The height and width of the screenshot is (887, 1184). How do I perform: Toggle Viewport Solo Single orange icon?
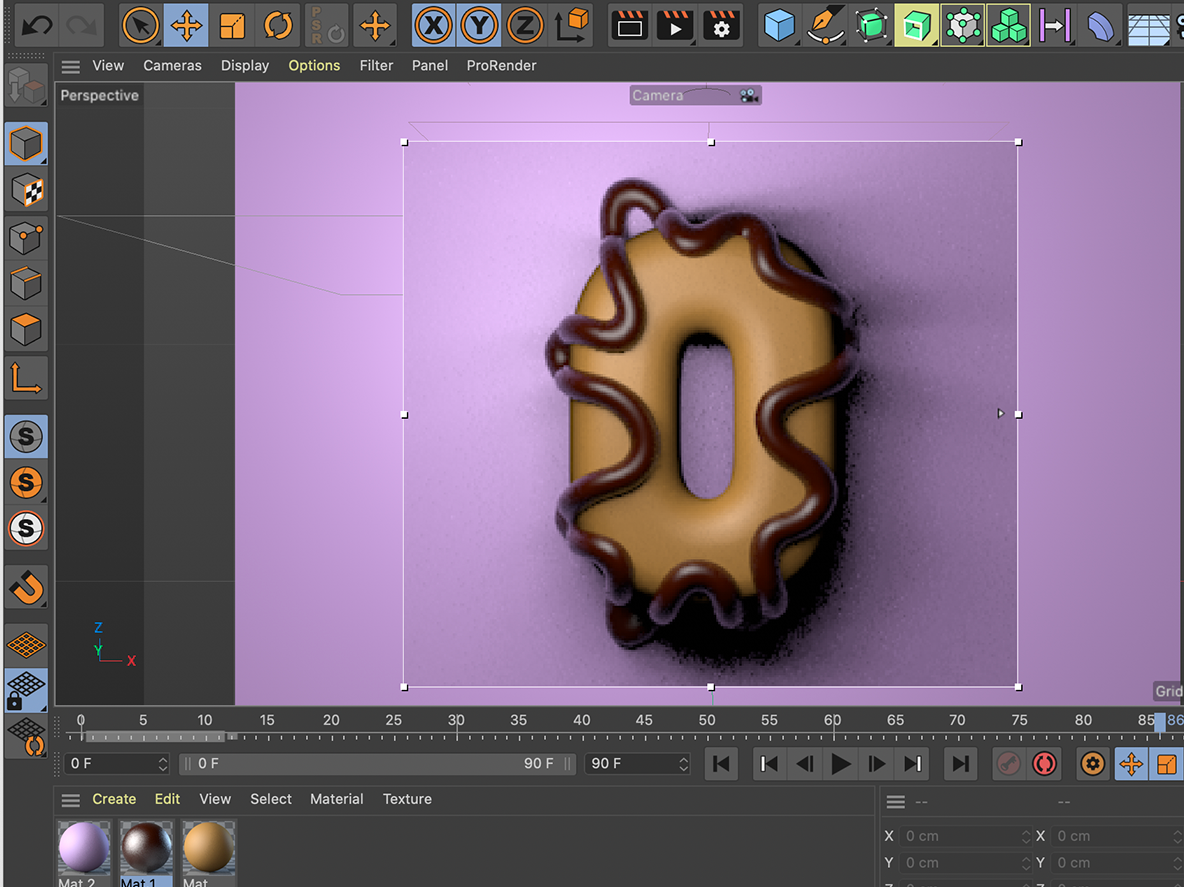tap(26, 482)
